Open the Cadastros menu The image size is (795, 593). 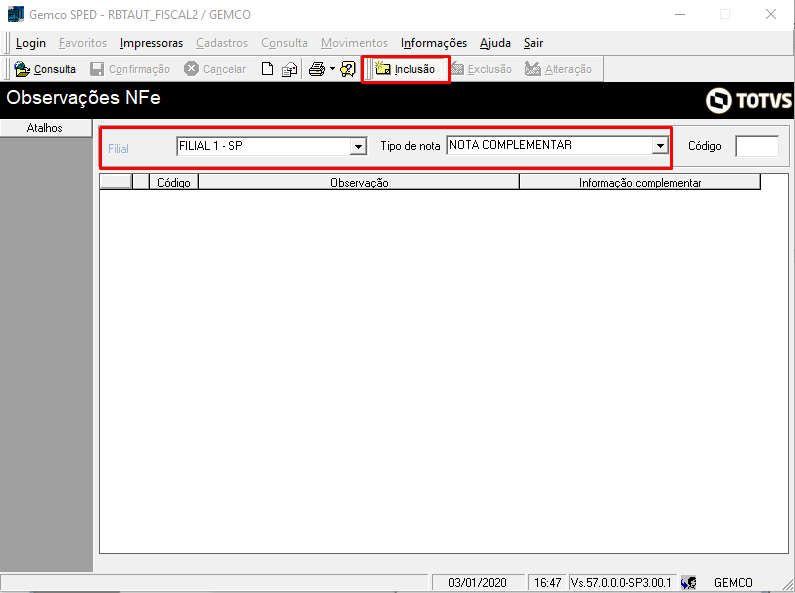pos(222,43)
